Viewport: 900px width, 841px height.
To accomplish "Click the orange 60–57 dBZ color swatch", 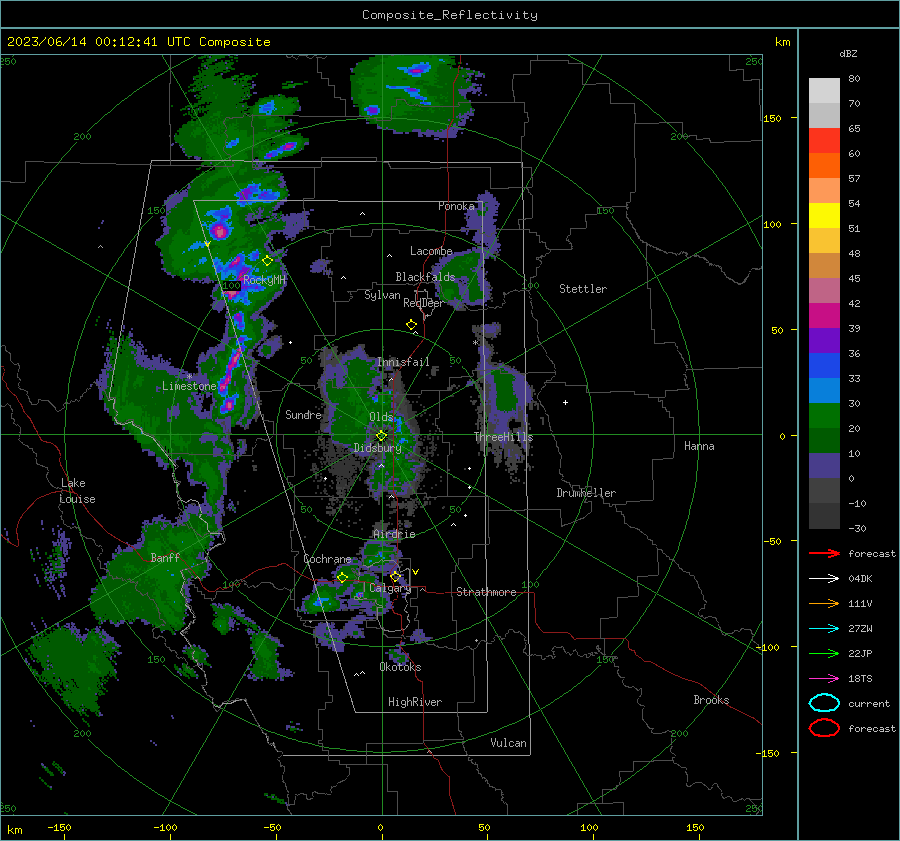I will click(x=824, y=165).
